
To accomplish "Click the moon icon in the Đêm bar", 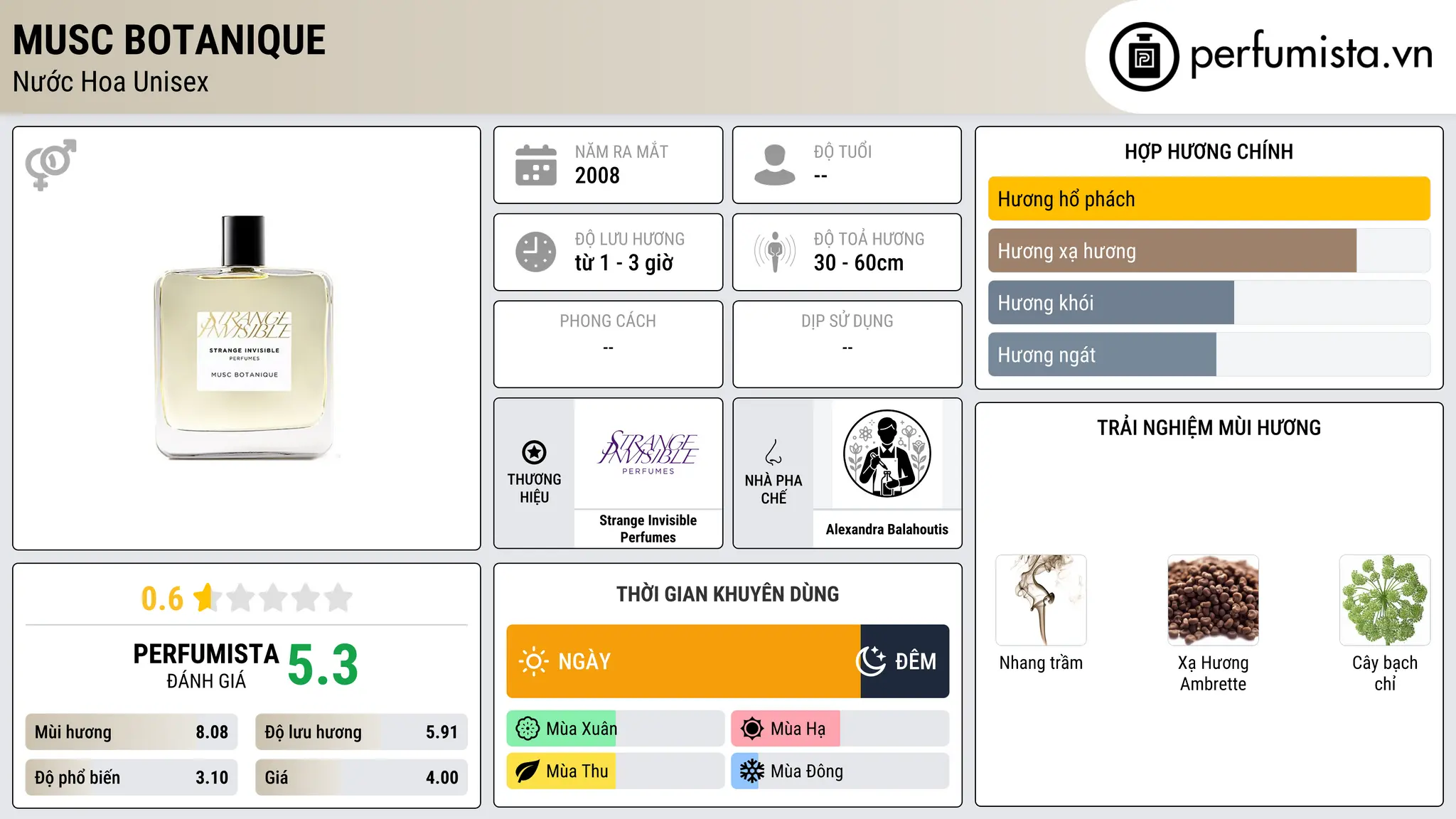I will pyautogui.click(x=871, y=661).
